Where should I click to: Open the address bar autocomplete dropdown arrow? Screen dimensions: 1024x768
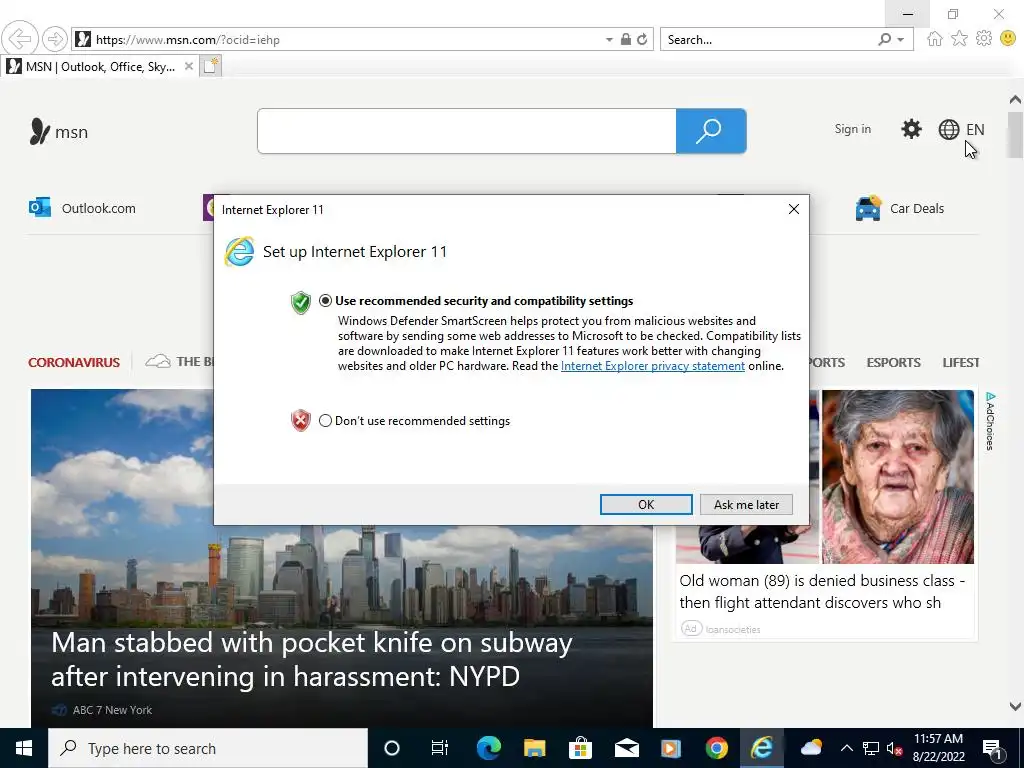coord(609,40)
